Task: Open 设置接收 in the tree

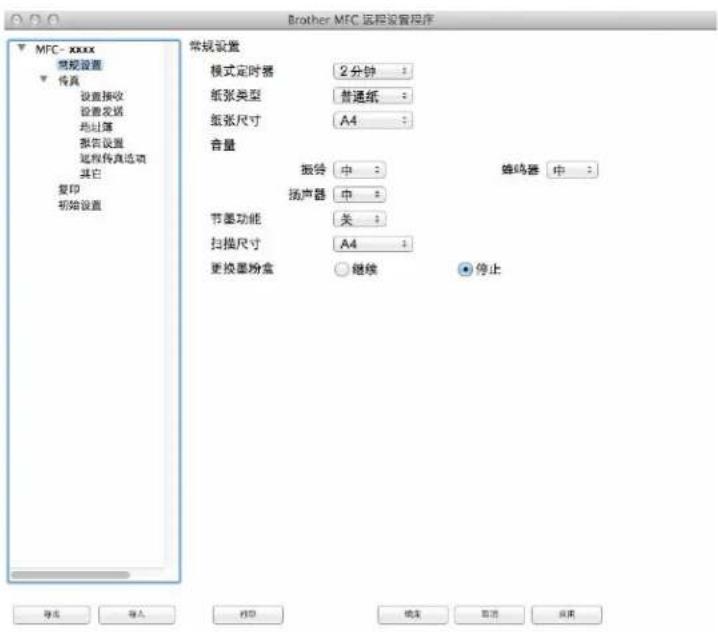Action: point(102,96)
